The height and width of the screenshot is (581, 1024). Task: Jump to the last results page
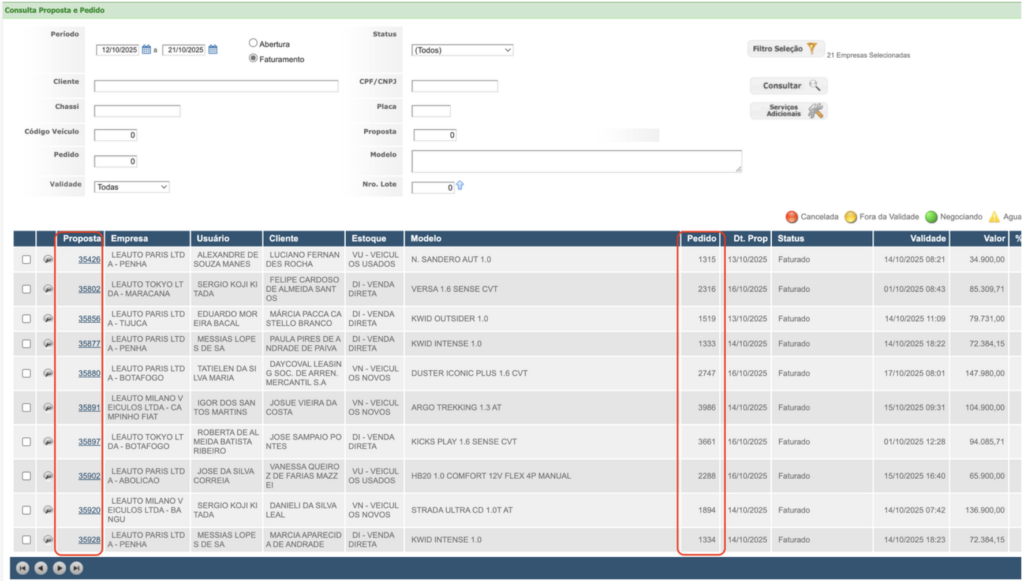(x=76, y=568)
